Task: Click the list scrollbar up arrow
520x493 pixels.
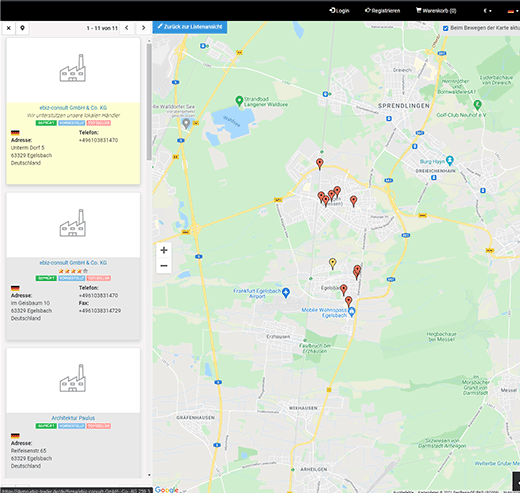Action: click(x=149, y=41)
